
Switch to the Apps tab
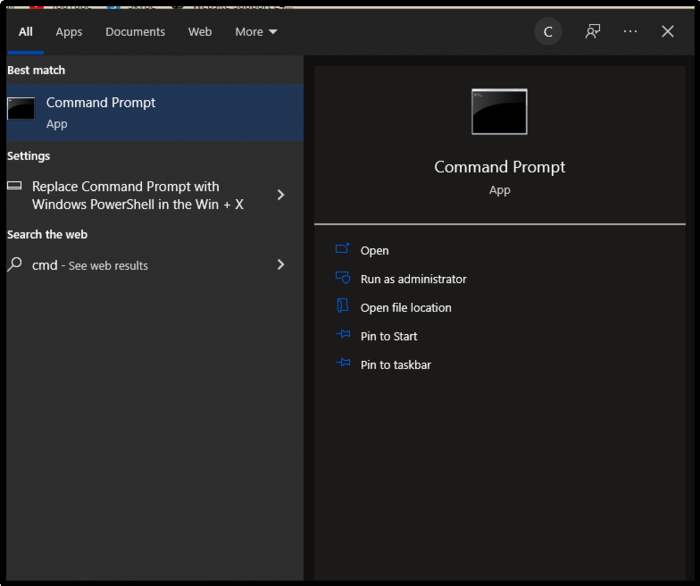[69, 32]
